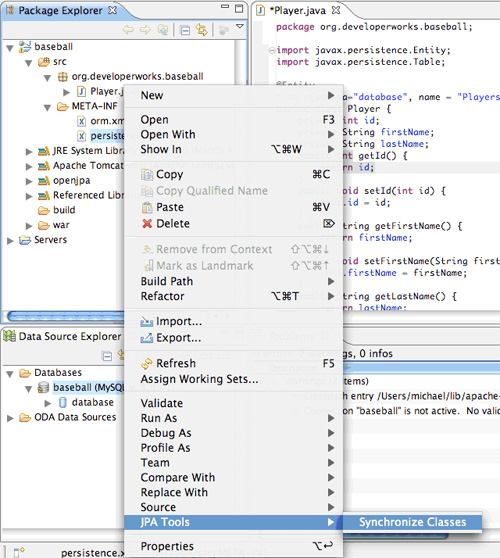Viewport: 500px width, 558px height.
Task: Open the Show In submenu
Action: tap(233, 149)
